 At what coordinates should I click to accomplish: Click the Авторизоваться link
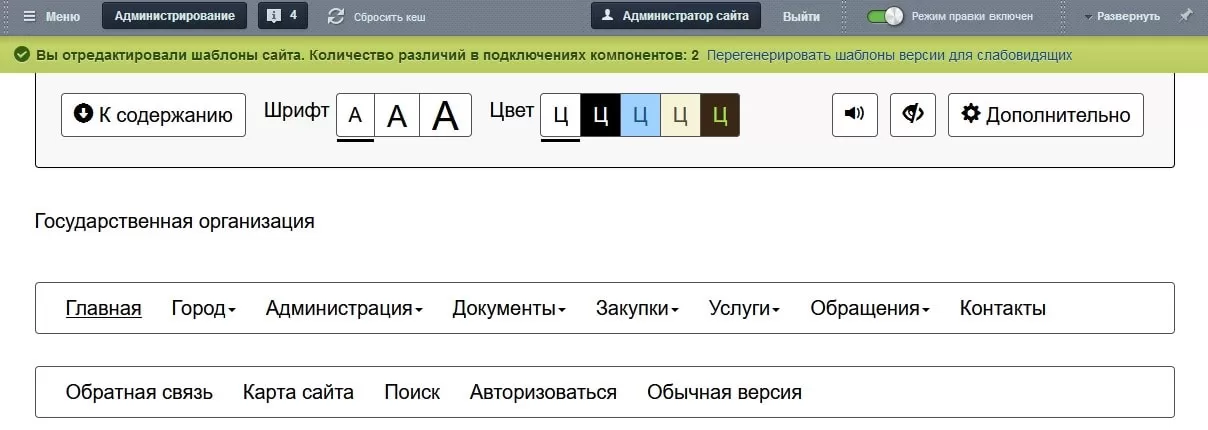pos(543,392)
